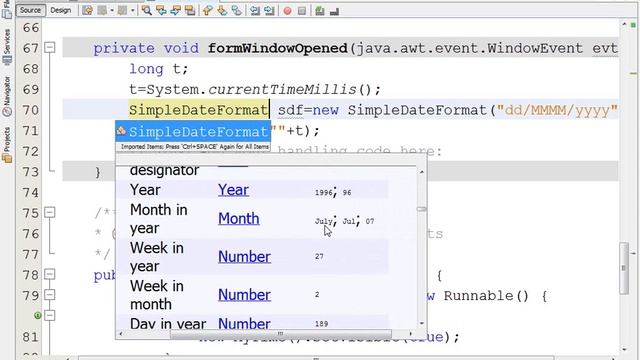Click Shift Line Right icon
The height and width of the screenshot is (360, 640).
[x=269, y=11]
